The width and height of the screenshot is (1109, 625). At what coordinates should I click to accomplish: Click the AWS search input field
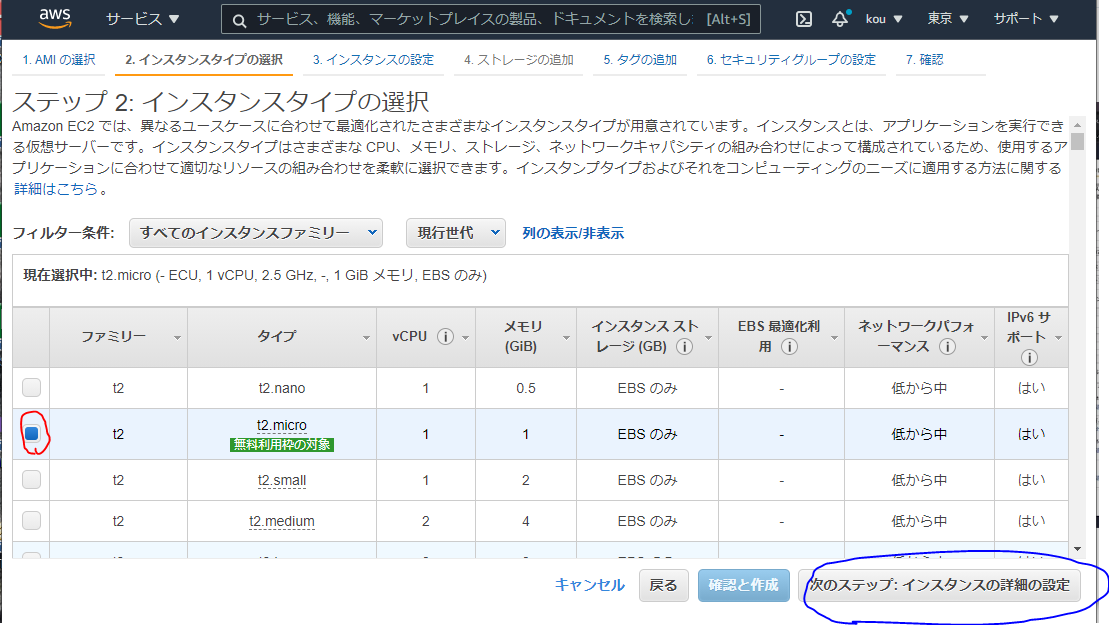tap(474, 19)
